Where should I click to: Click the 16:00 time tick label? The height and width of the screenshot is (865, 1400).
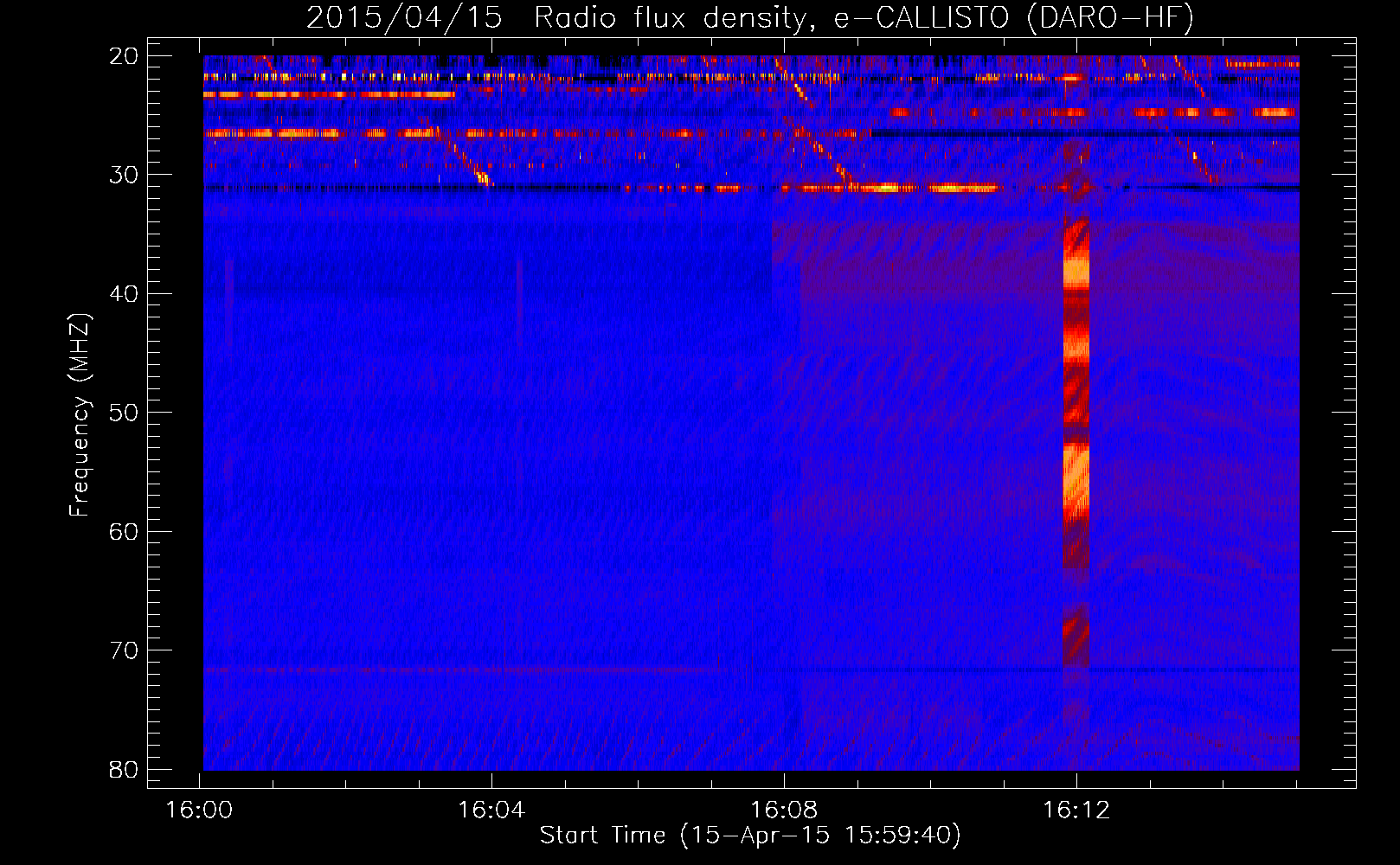[199, 811]
